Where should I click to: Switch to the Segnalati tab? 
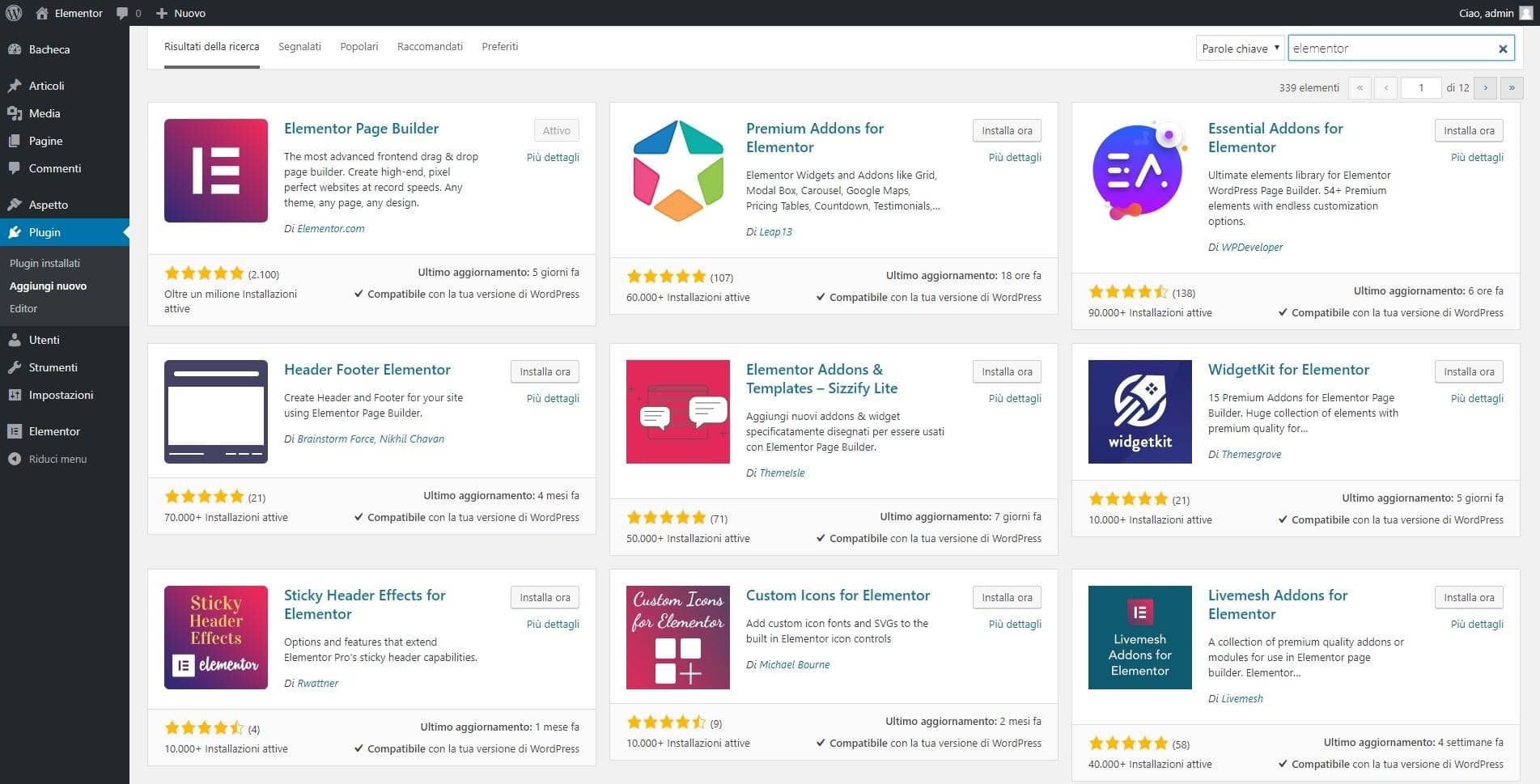[299, 47]
